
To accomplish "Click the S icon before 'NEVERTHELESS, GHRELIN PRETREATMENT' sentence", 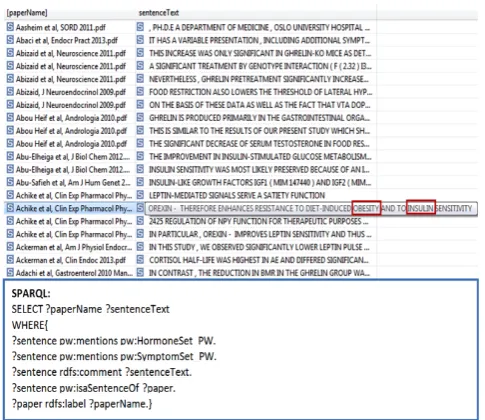I will pyautogui.click(x=140, y=79).
